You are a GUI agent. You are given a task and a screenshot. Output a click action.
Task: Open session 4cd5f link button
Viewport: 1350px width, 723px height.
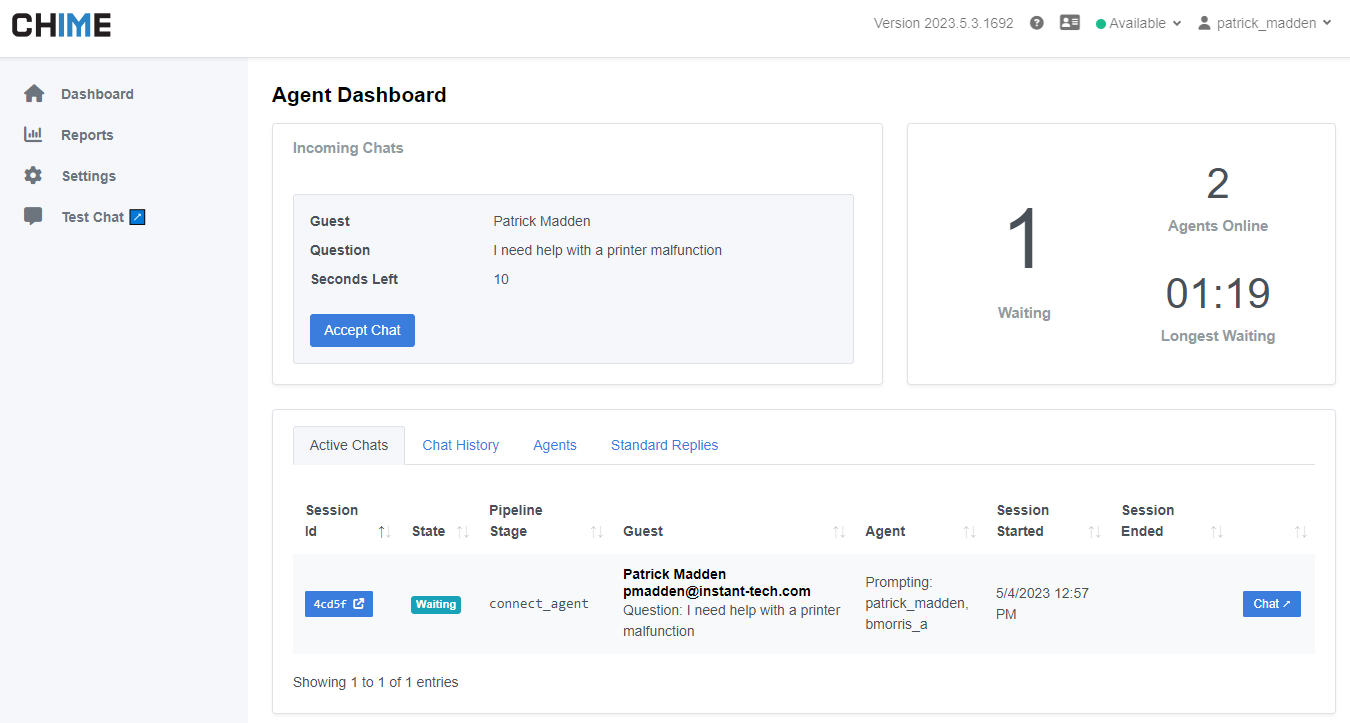(x=339, y=604)
